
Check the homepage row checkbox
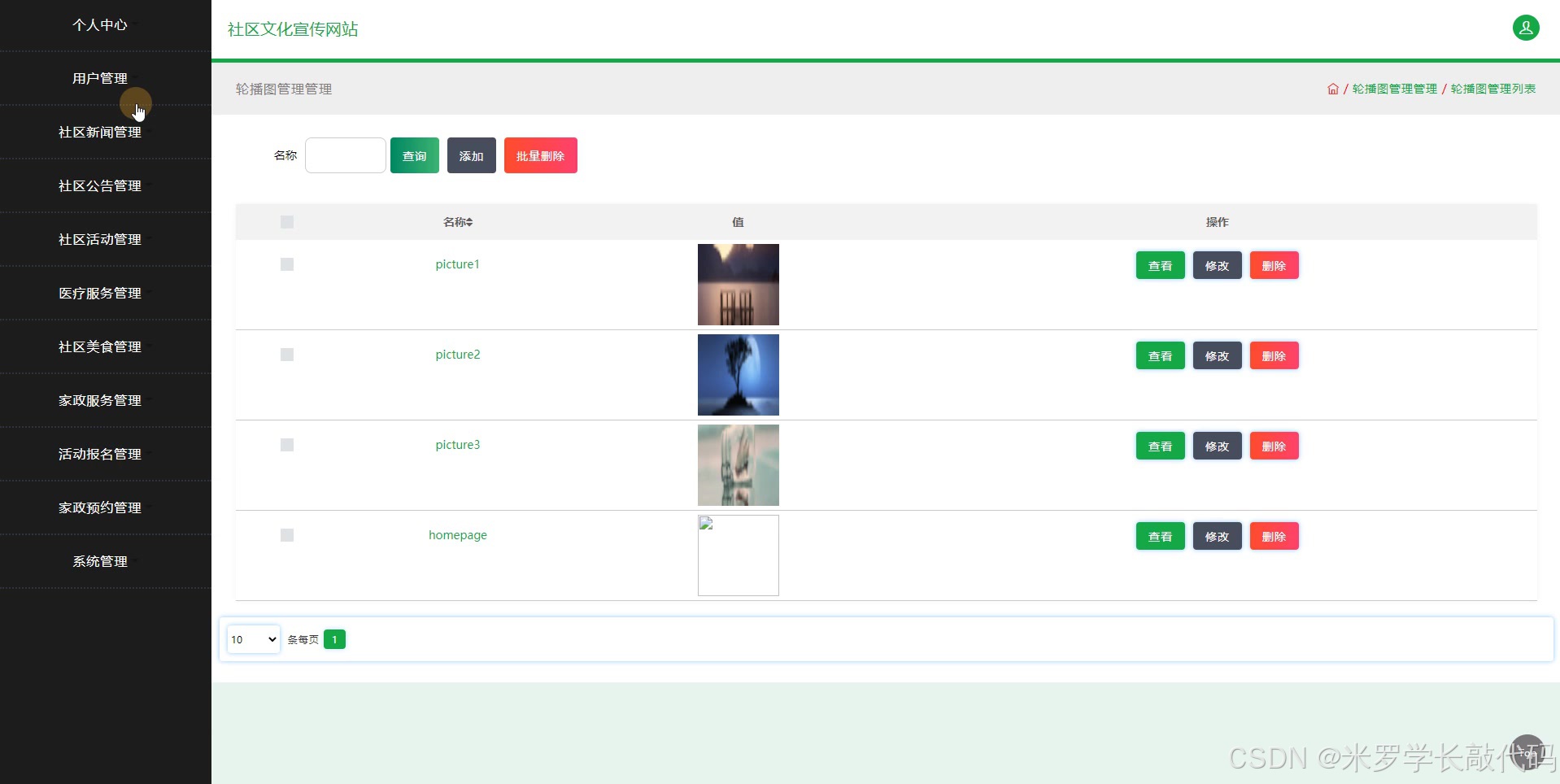pos(287,535)
